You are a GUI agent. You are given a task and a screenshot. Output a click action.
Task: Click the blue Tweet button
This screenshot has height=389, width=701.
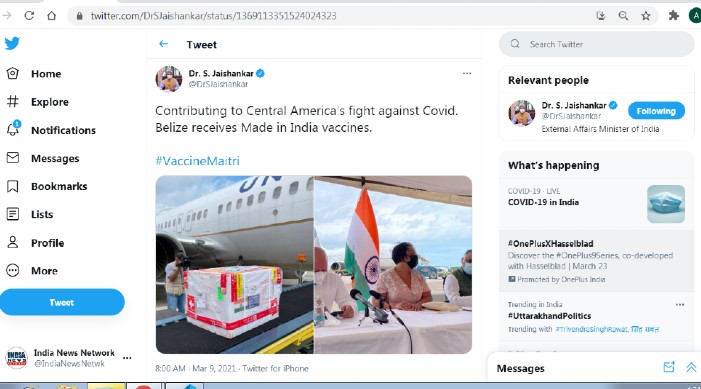[x=62, y=302]
